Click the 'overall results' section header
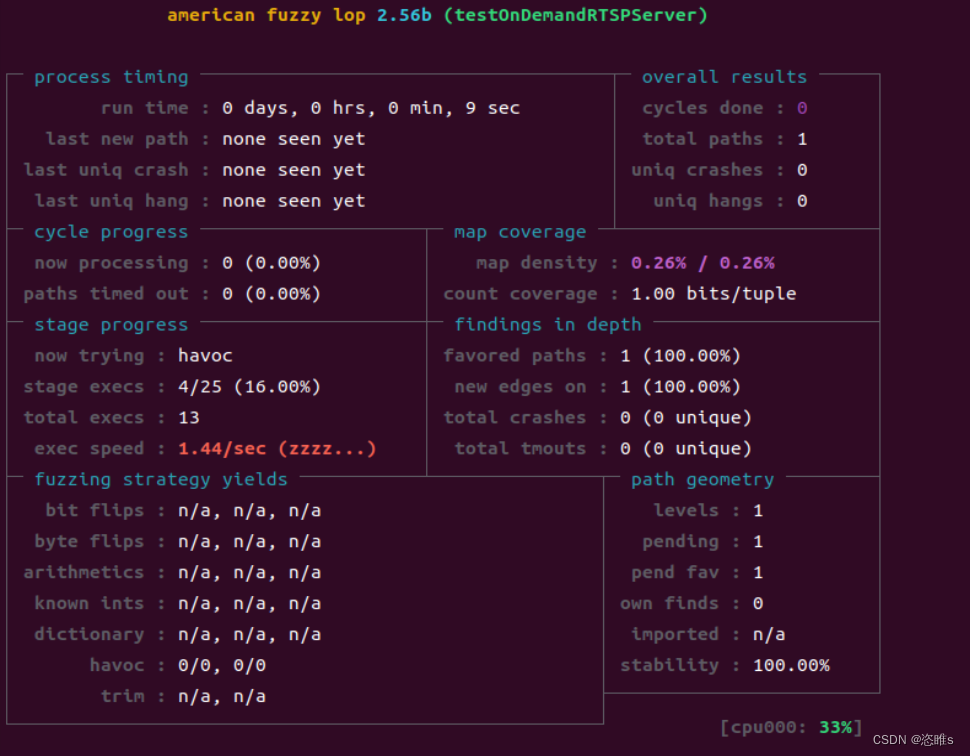Viewport: 970px width, 756px height. (724, 77)
